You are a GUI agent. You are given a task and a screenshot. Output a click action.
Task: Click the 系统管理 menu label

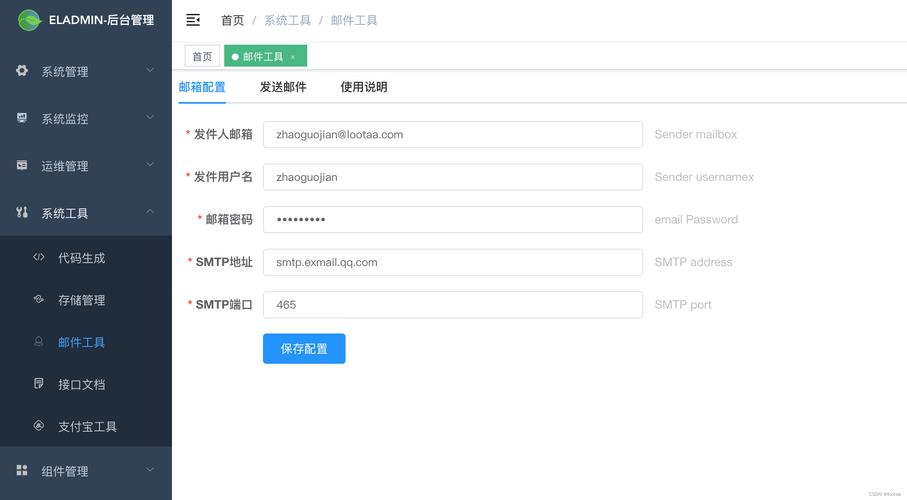(65, 72)
